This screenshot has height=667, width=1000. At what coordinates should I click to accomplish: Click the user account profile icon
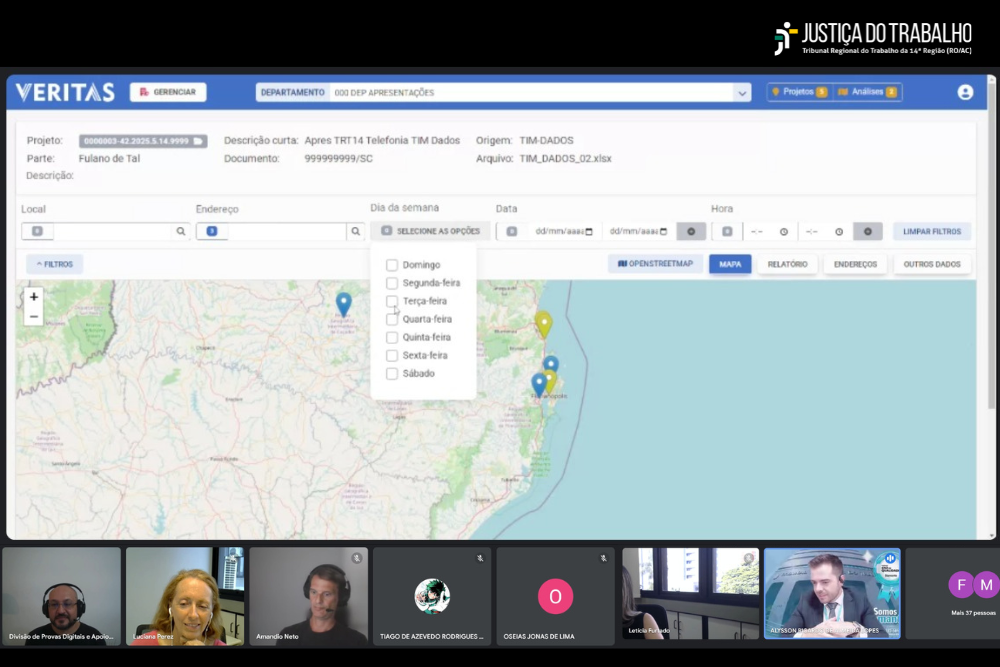tap(965, 92)
